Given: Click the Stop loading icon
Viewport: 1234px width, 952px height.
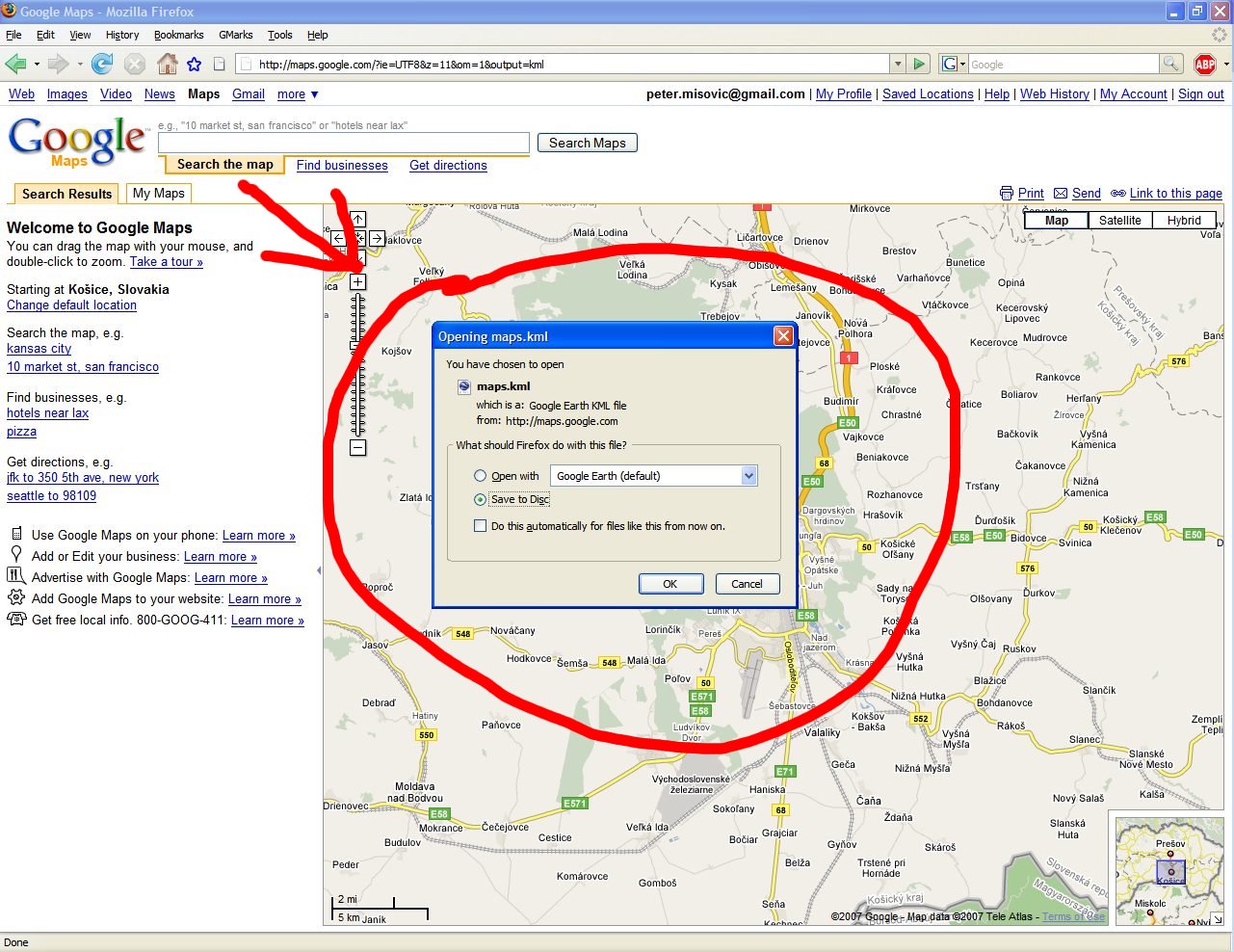Looking at the screenshot, I should click(135, 65).
